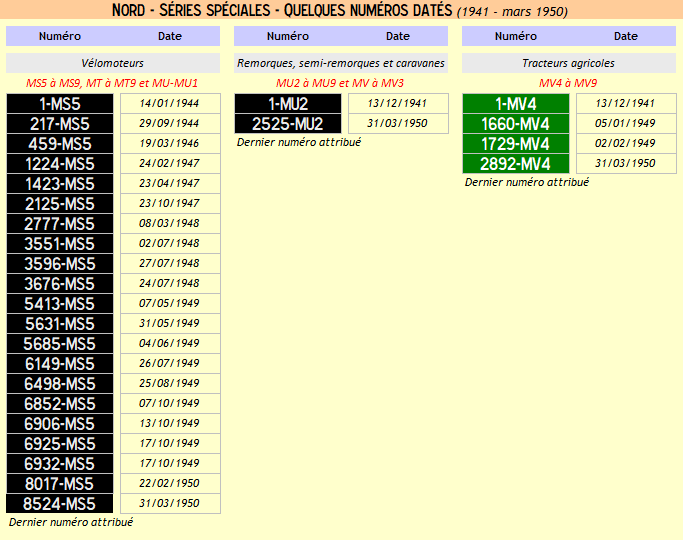Select the Tracteurs agricoles header
The width and height of the screenshot is (683, 540).
[569, 63]
